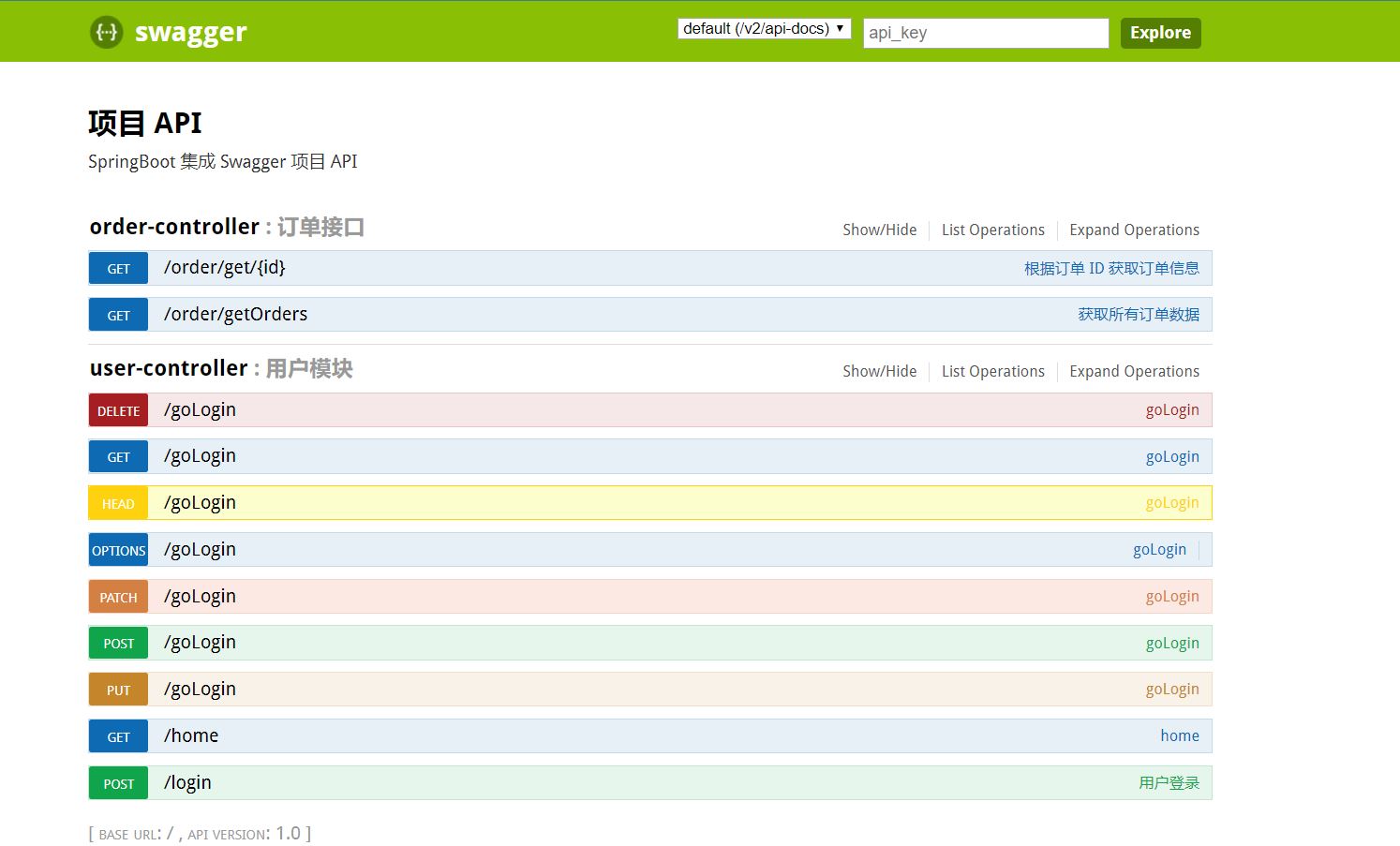Click GET badge of /order/get/{id}

click(x=118, y=268)
